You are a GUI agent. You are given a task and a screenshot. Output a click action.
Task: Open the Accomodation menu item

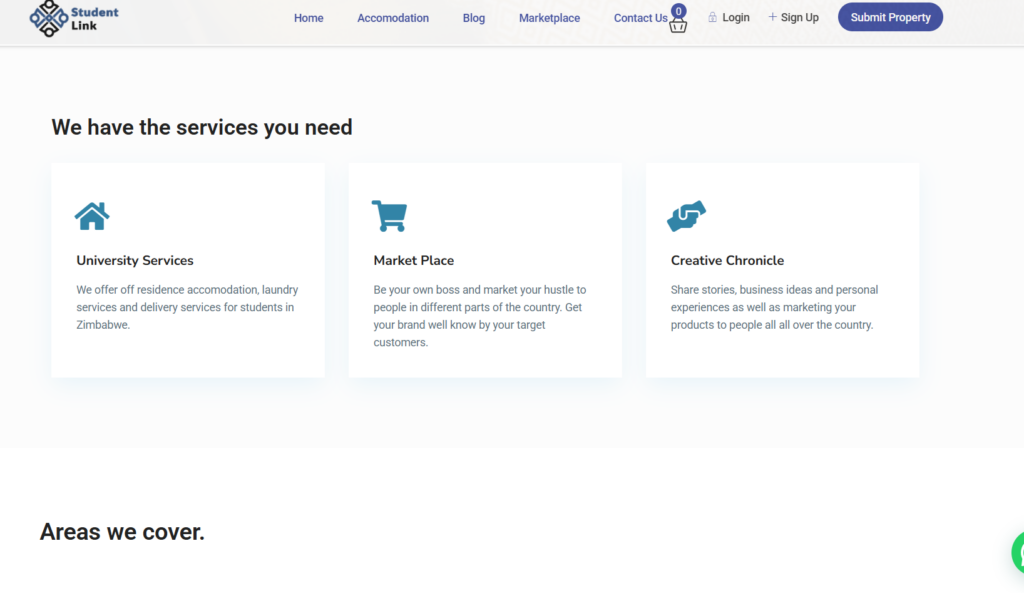pos(393,18)
